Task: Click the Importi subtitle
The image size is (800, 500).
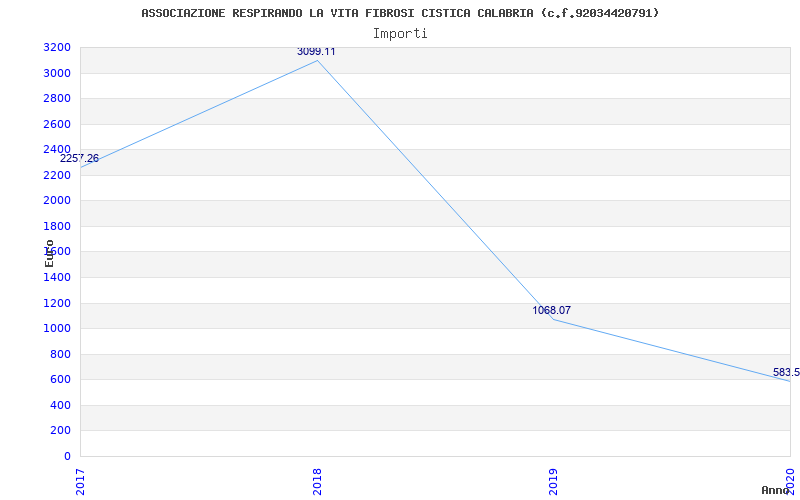Action: 400,34
